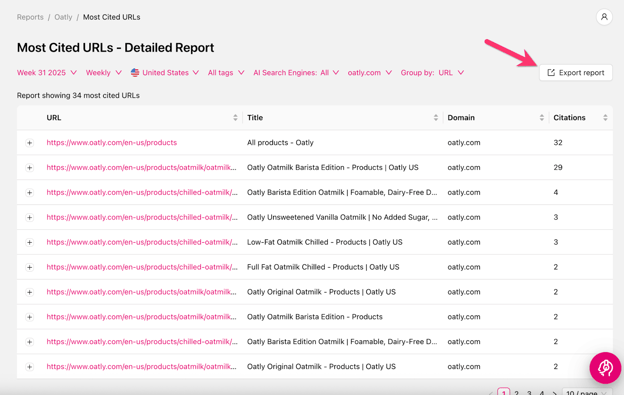Expand the Oatly Unsweetened Vanilla Oatmilk row
The height and width of the screenshot is (395, 624).
29,218
